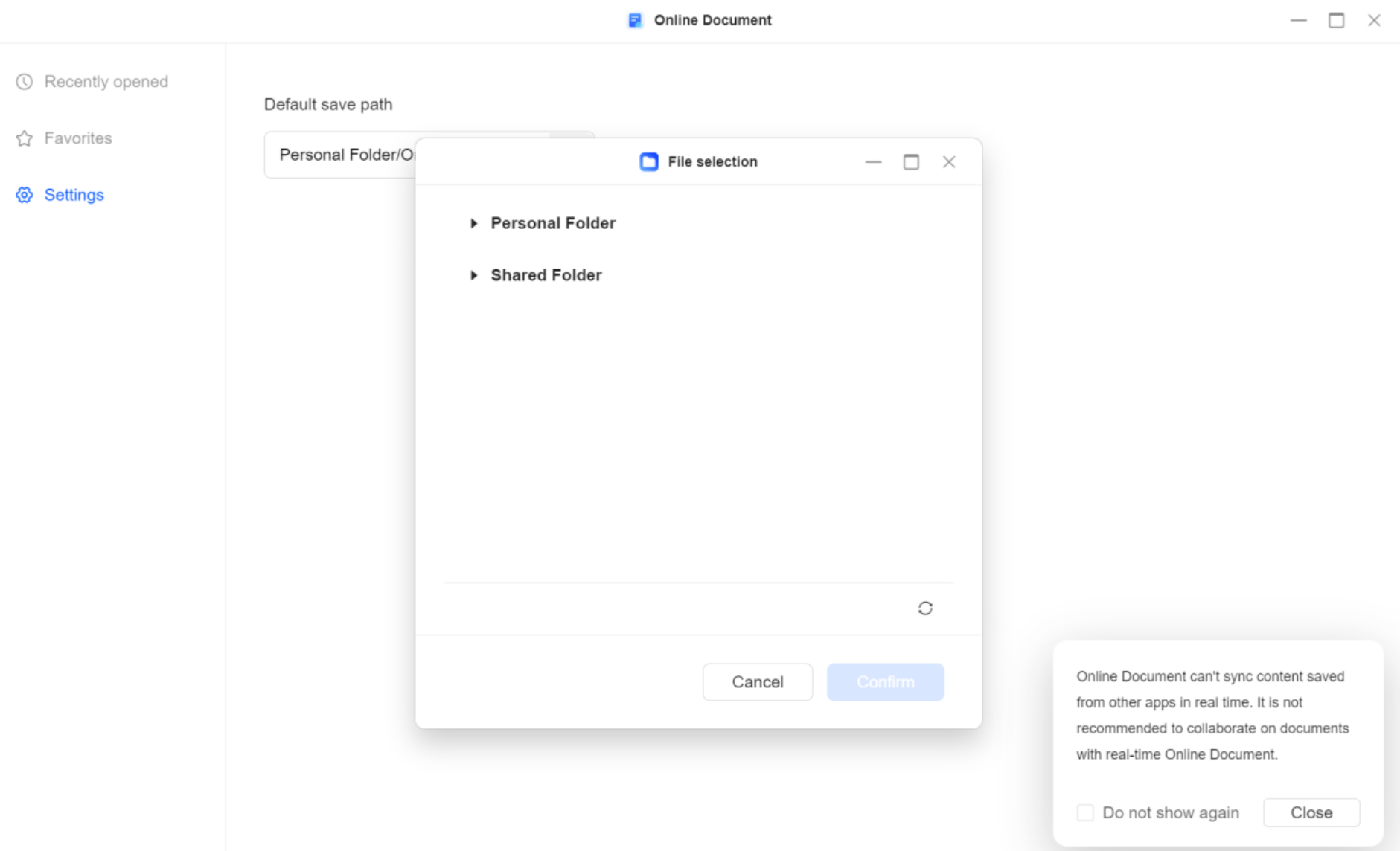Screen dimensions: 1400x851
Task: Click the Online Document app icon in title bar
Action: 635,20
